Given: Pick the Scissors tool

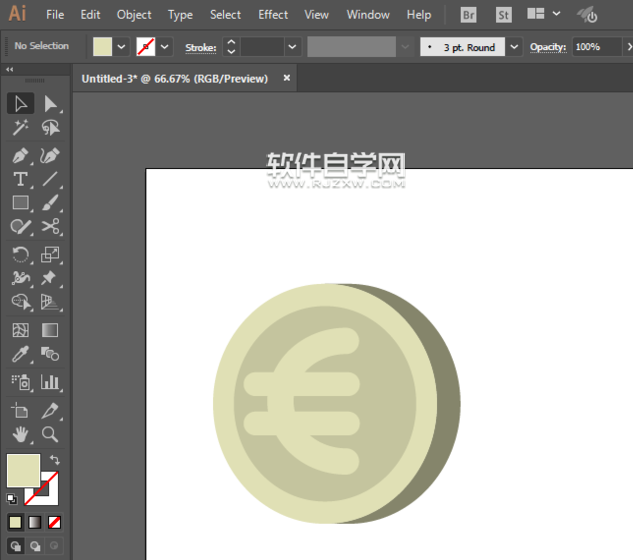Looking at the screenshot, I should coord(50,227).
